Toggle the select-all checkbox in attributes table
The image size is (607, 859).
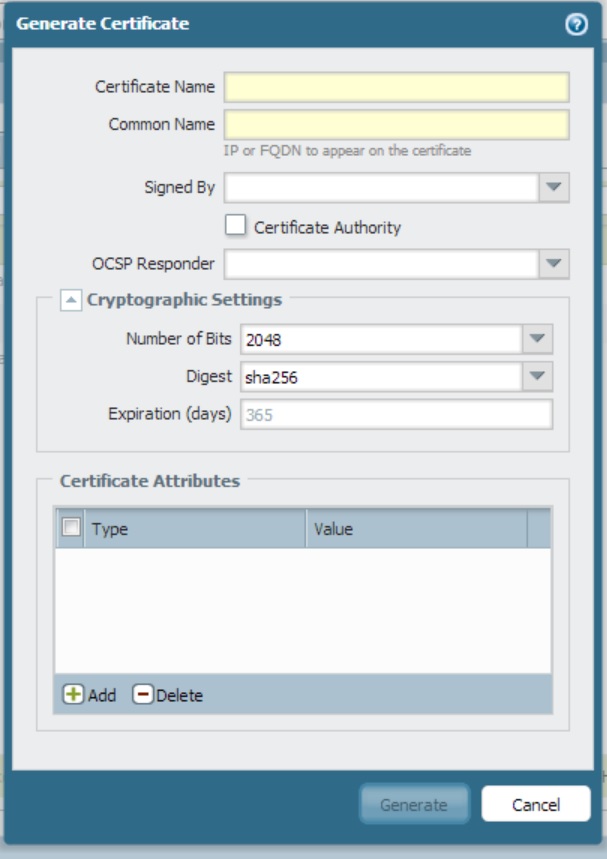[71, 529]
